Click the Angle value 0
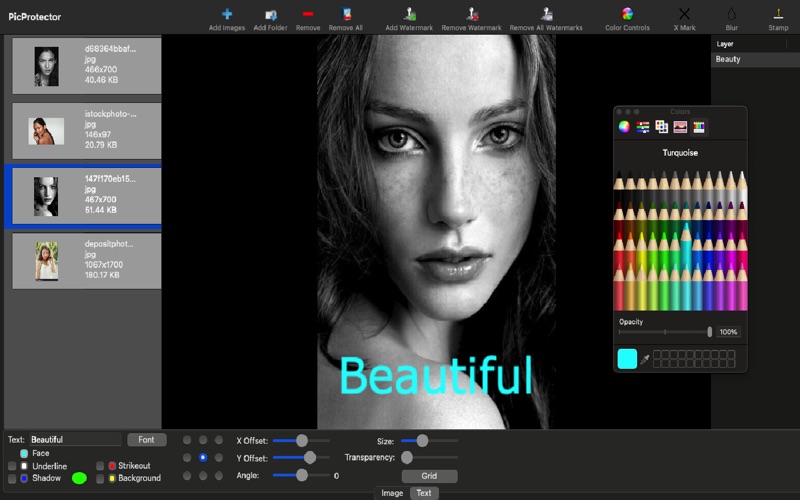This screenshot has width=800, height=500. pyautogui.click(x=336, y=476)
